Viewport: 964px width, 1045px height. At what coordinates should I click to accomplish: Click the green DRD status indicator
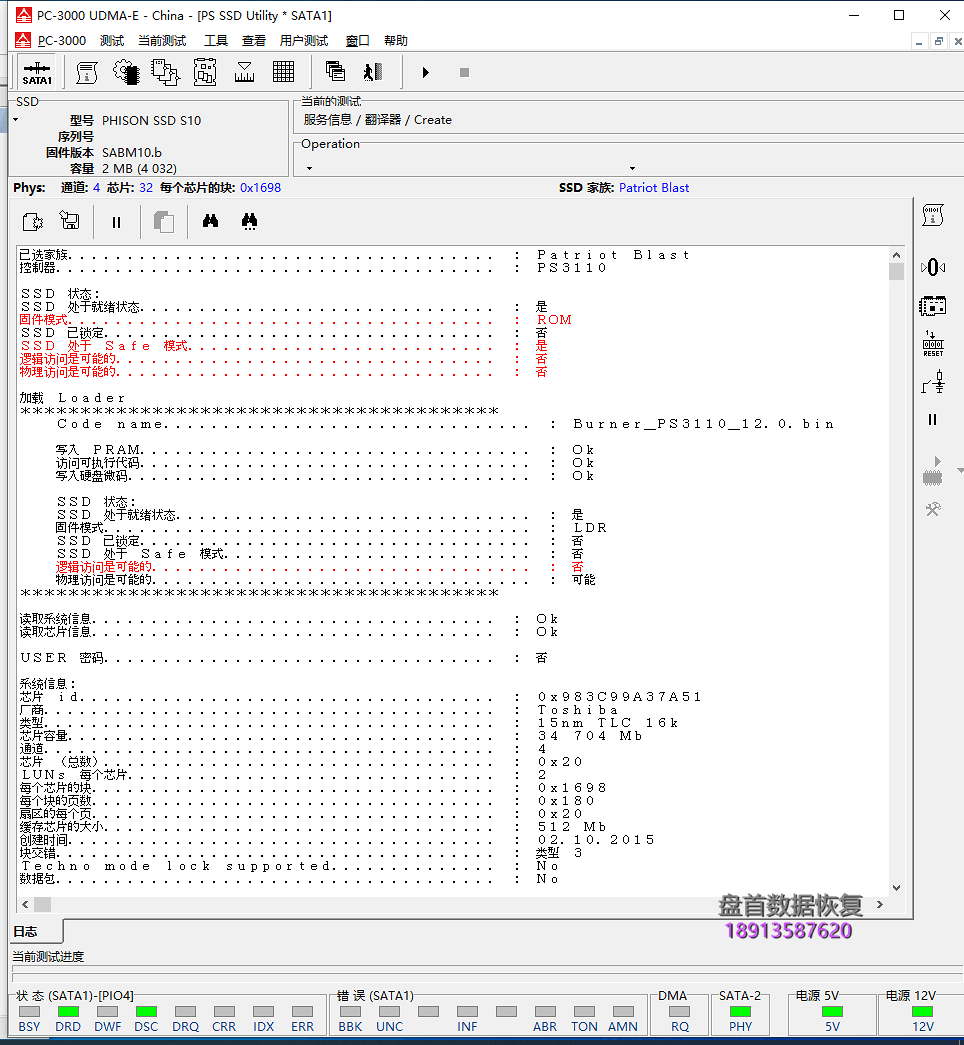(68, 1011)
